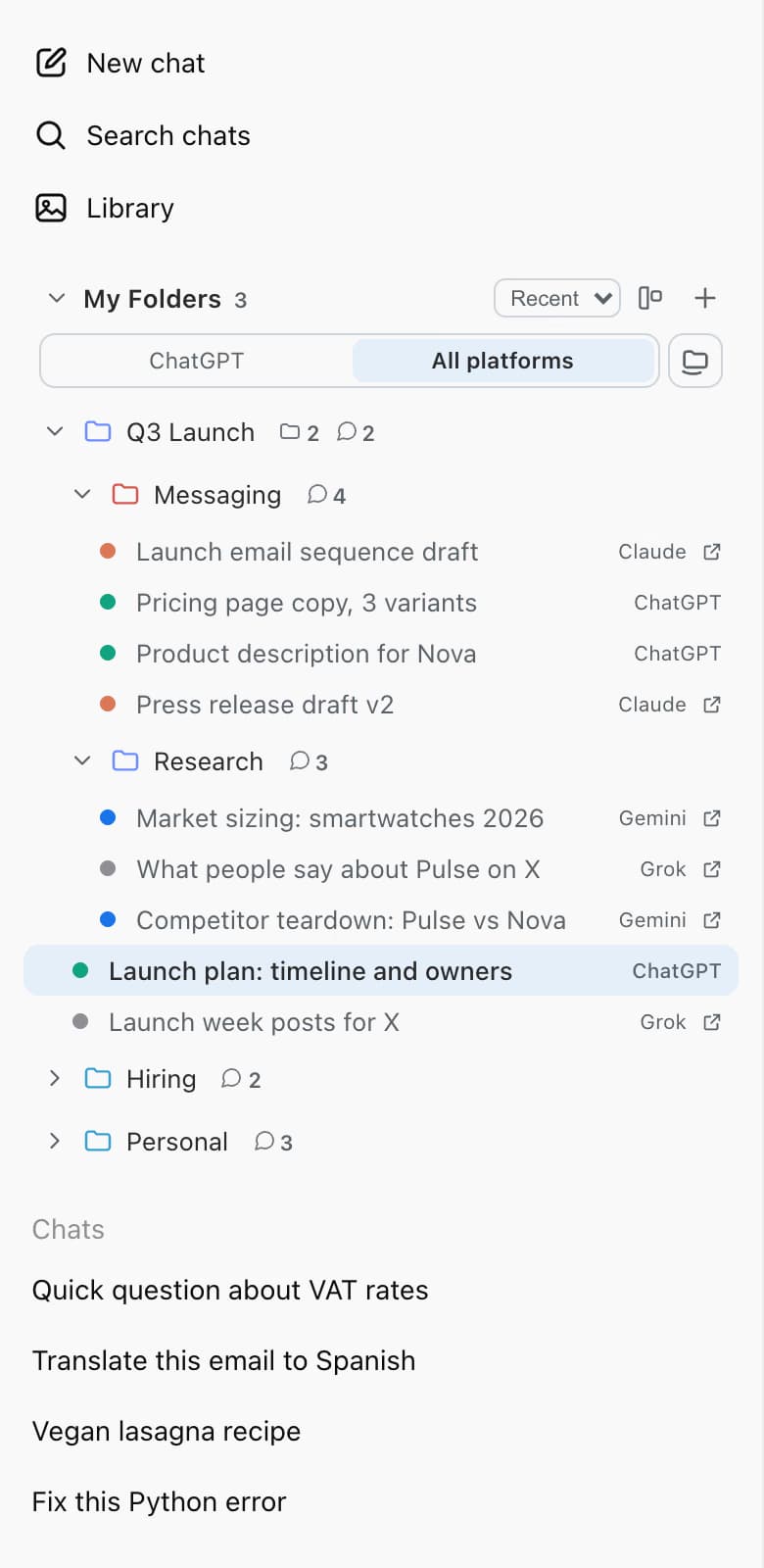Expand the Hiring folder
Viewport: 764px width, 1568px height.
[x=55, y=1078]
